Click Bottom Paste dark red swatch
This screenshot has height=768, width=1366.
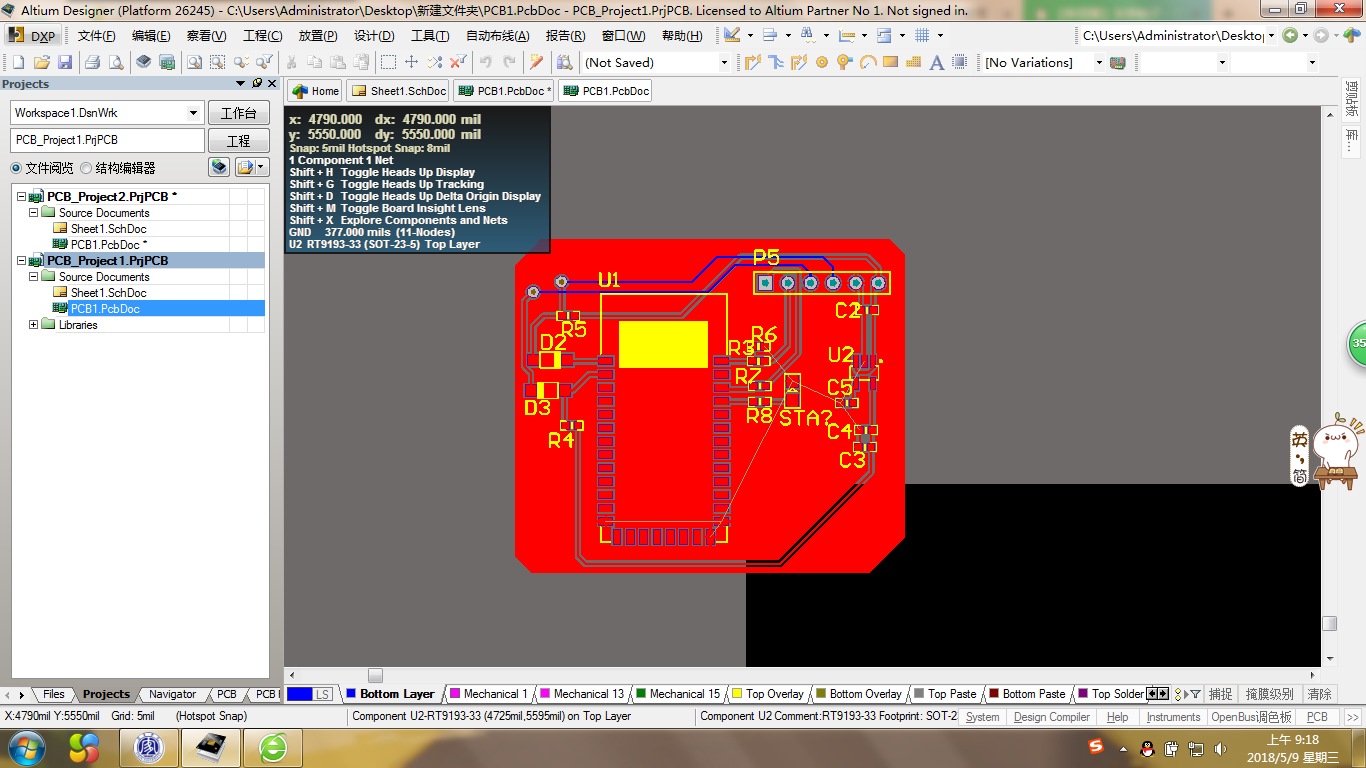tap(994, 694)
